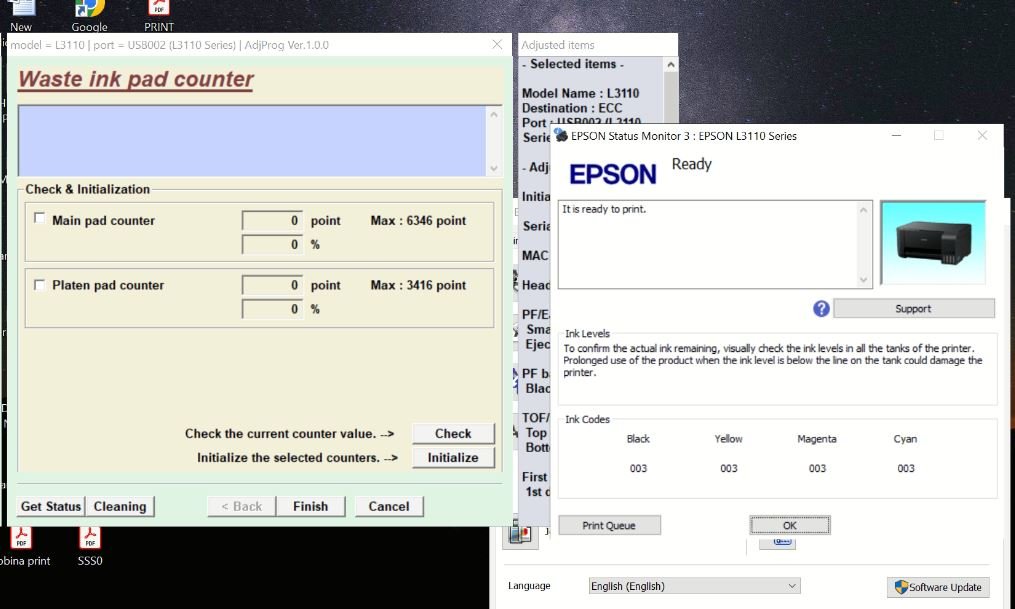Click the printer image in Status Monitor
Screen dimensions: 1015x609
(933, 242)
